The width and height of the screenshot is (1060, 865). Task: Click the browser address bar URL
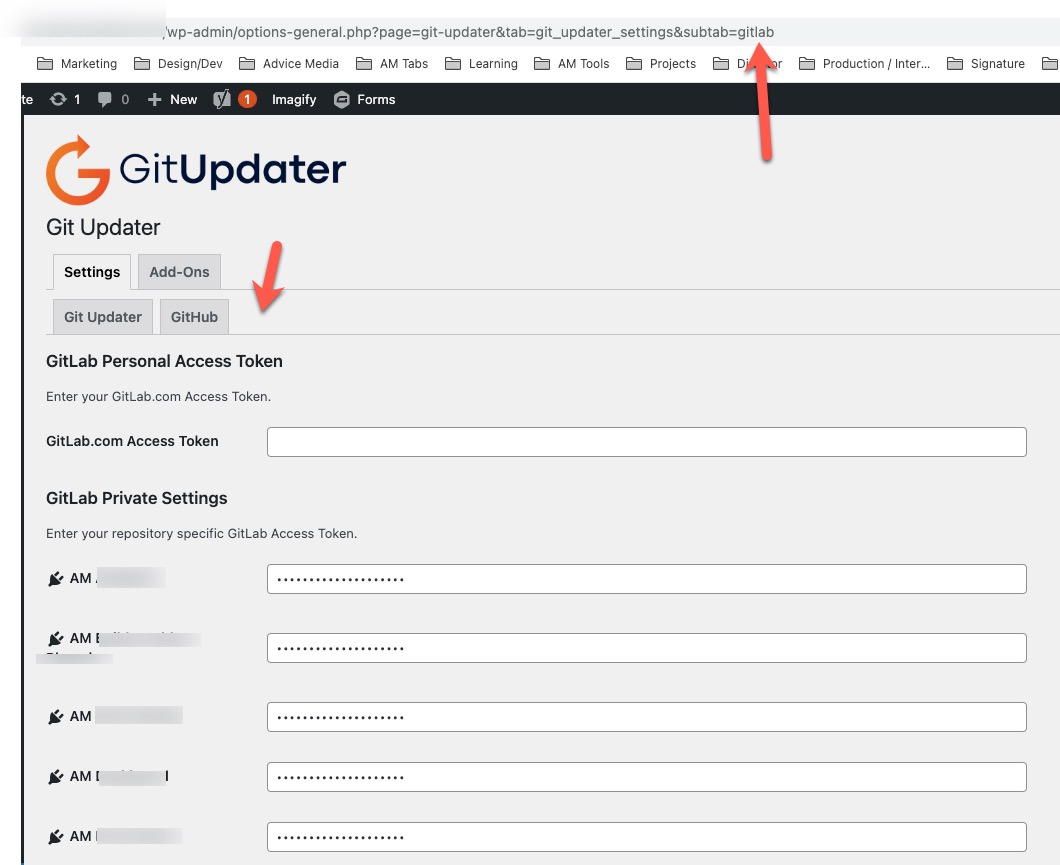click(x=470, y=32)
